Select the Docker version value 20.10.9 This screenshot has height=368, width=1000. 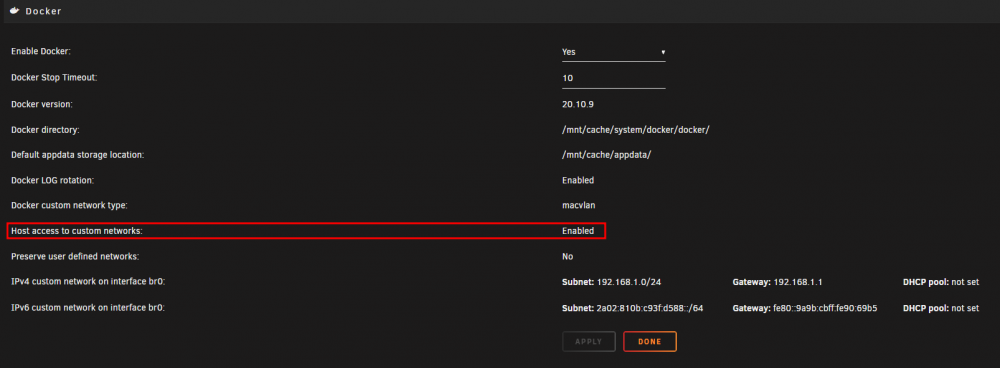[580, 103]
